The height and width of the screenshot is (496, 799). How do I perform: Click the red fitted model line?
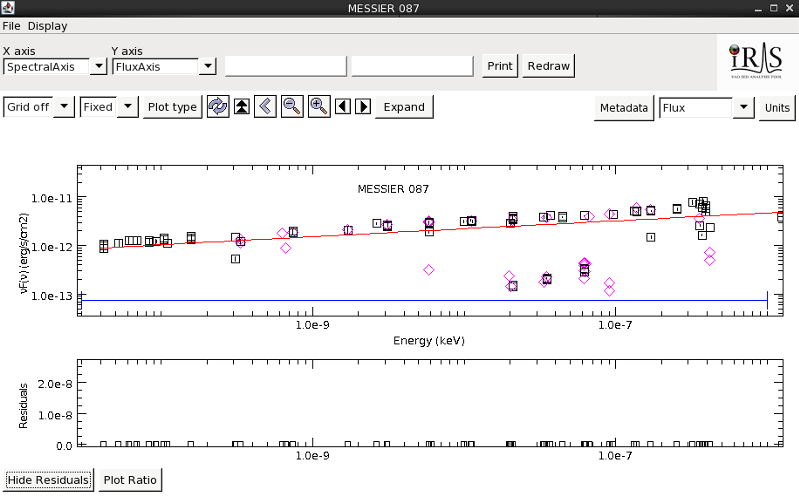[441, 230]
